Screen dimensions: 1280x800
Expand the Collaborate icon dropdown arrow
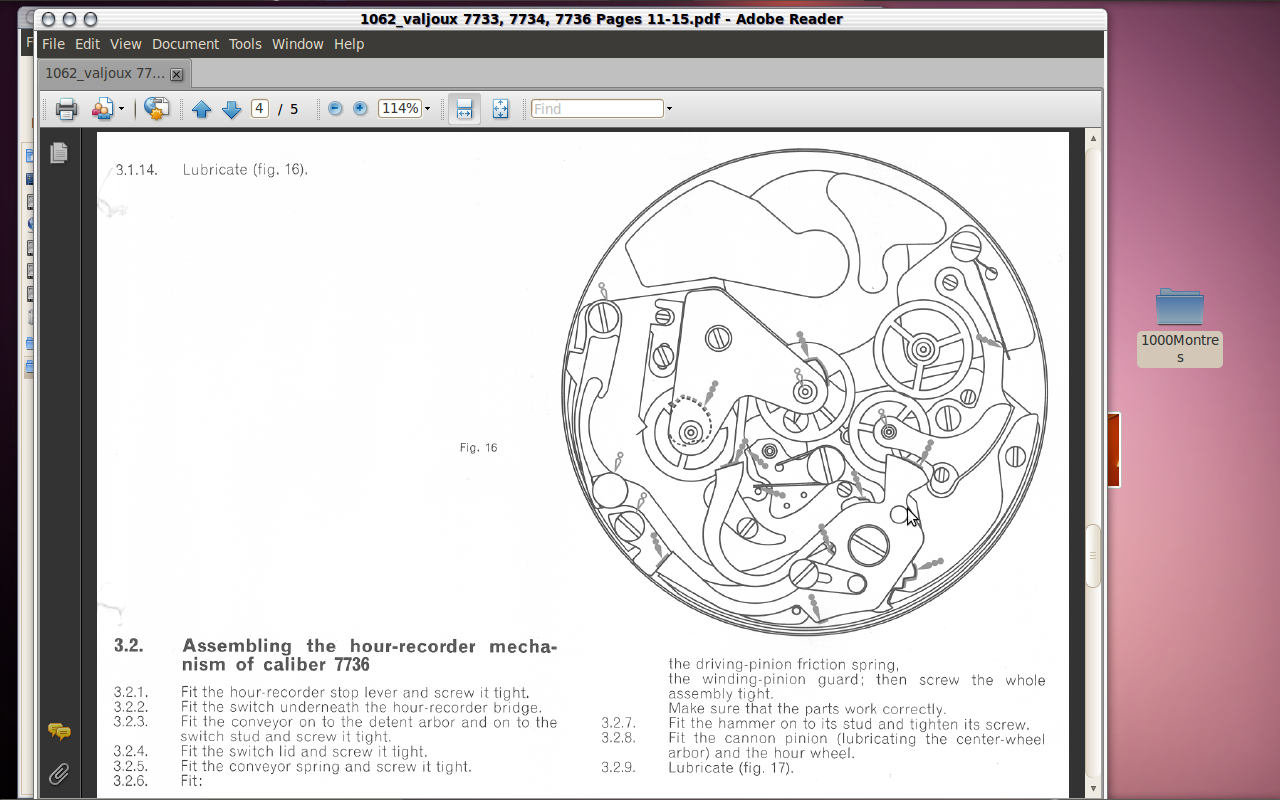[122, 109]
